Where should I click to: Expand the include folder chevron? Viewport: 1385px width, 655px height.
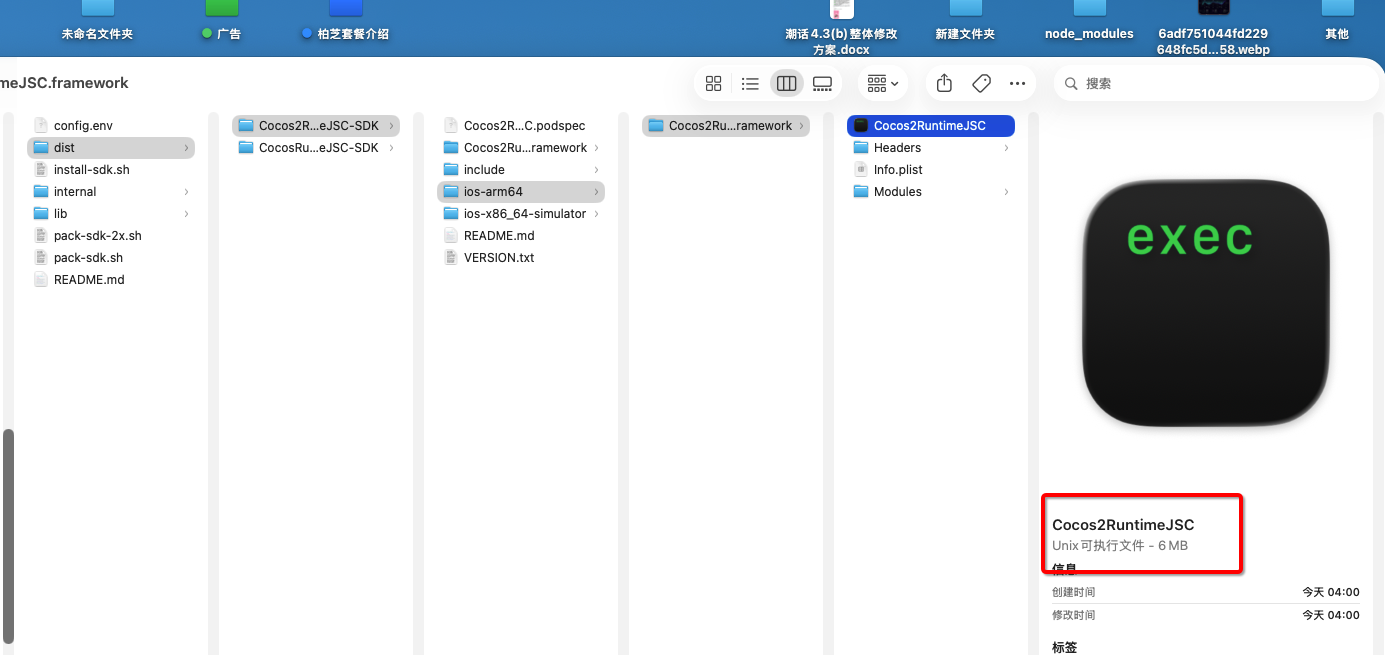point(597,170)
